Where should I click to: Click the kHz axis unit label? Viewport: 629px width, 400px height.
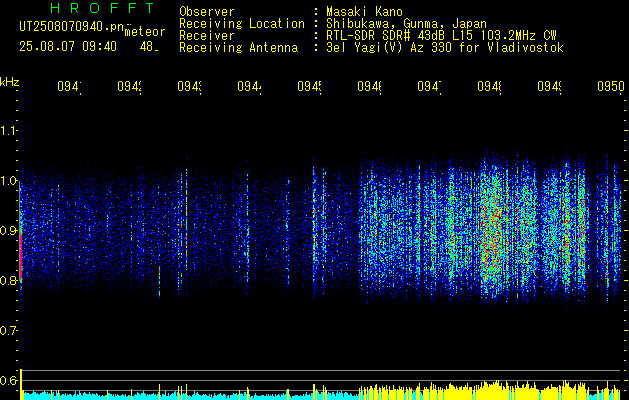click(x=10, y=82)
